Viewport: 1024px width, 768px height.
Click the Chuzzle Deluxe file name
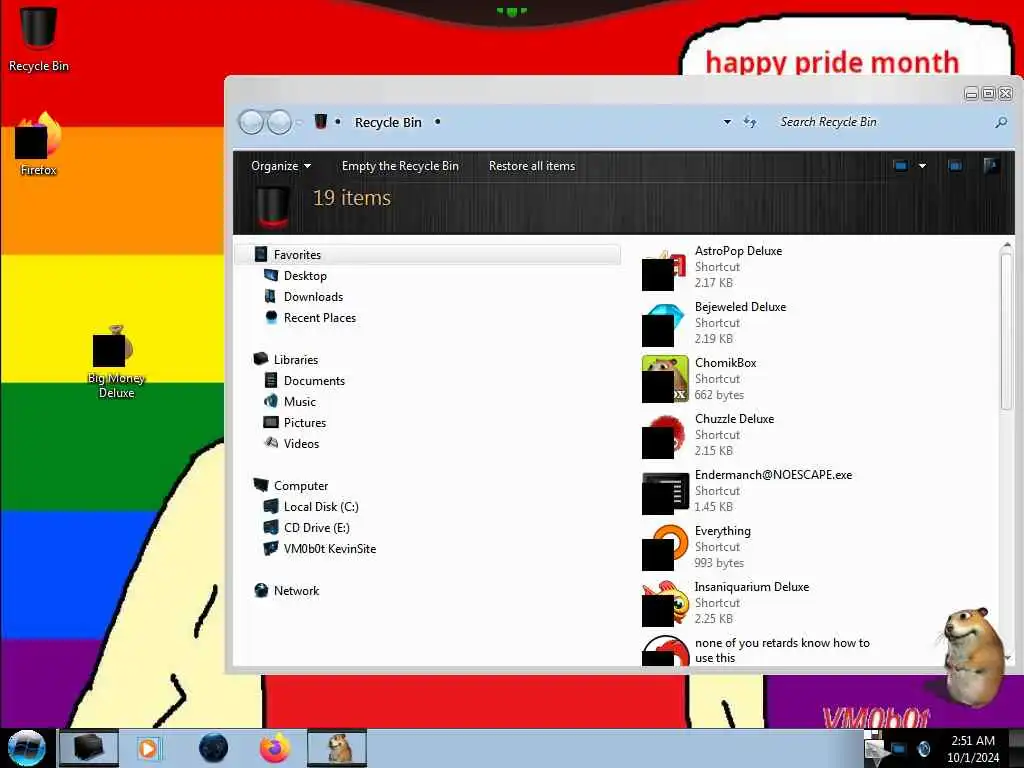click(734, 419)
